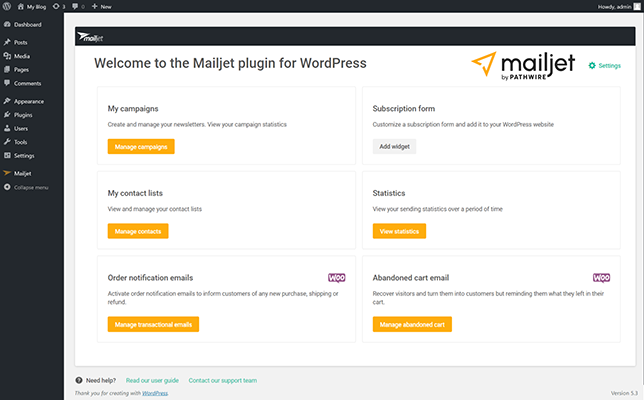The image size is (644, 400).
Task: Click the Order notification emails heading
Action: click(x=150, y=278)
